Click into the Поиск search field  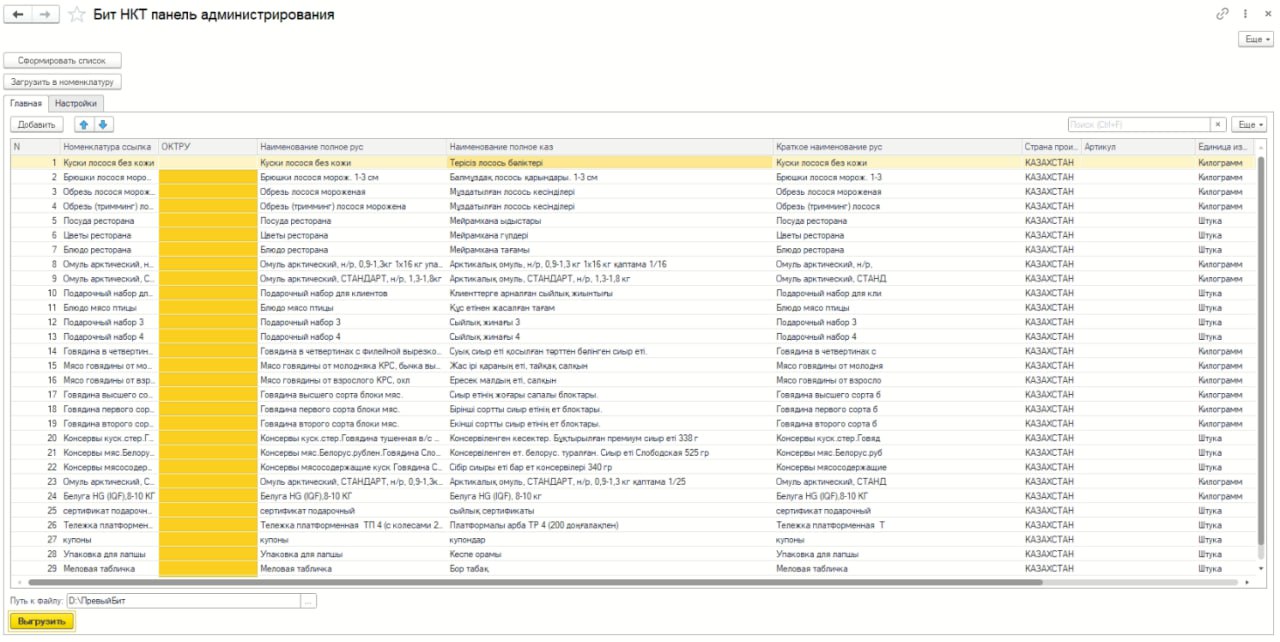1138,124
